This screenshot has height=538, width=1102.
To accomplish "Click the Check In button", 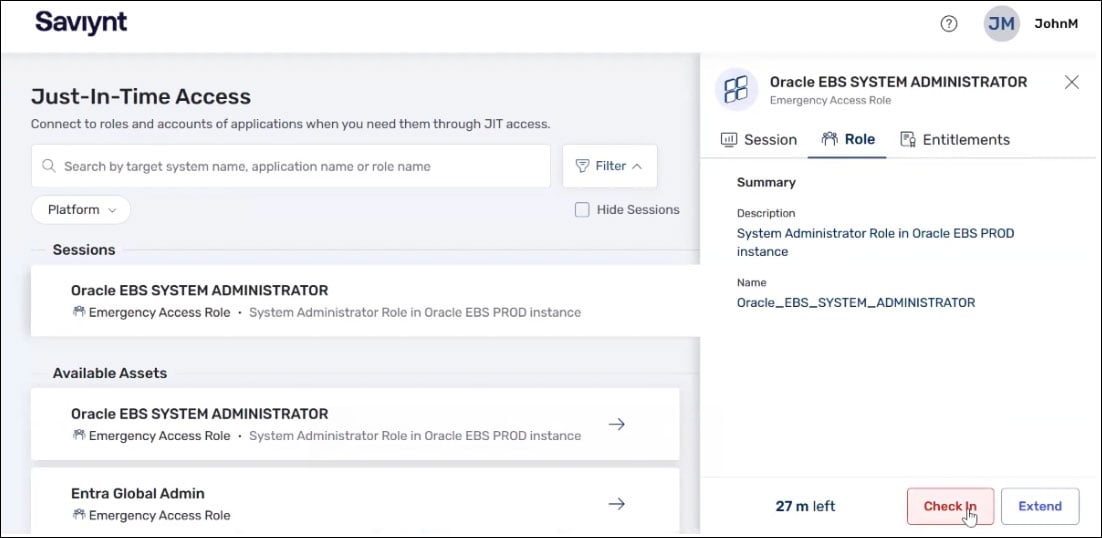I will 949,506.
